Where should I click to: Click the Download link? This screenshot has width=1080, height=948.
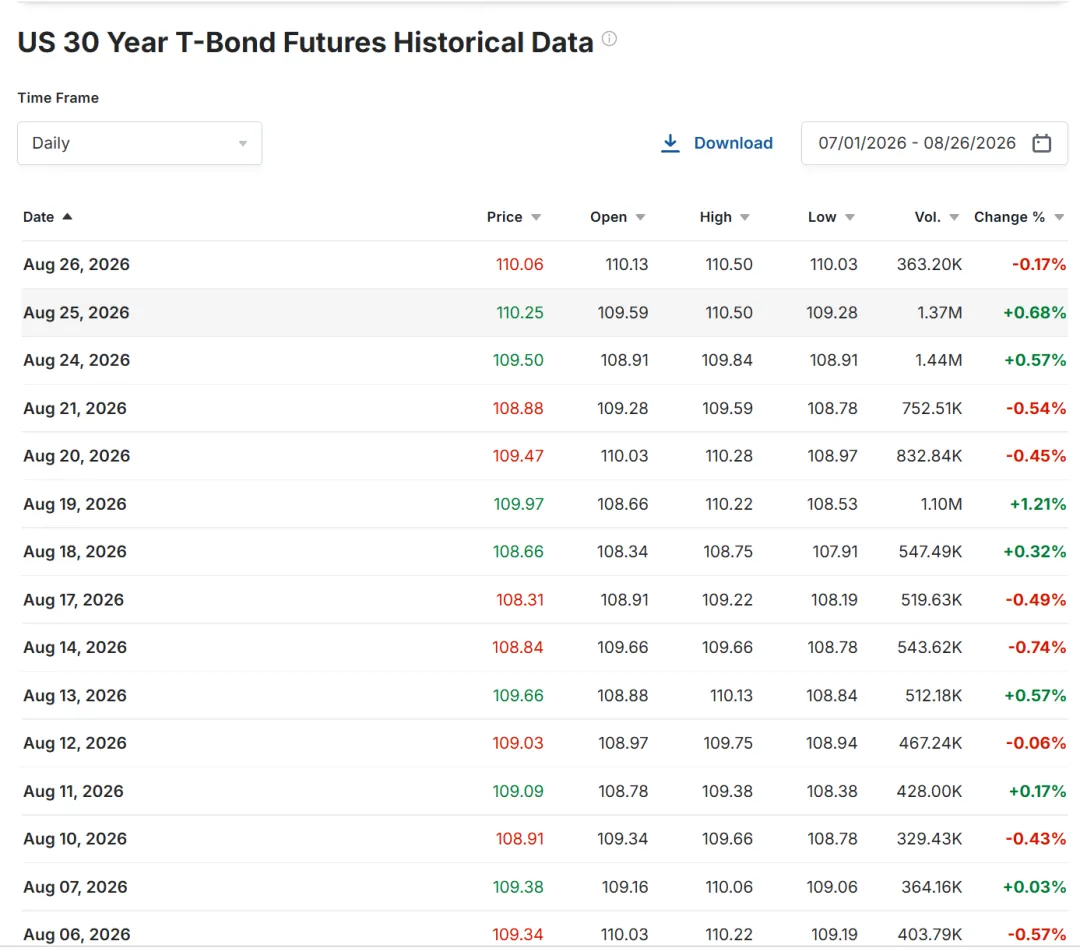point(733,143)
